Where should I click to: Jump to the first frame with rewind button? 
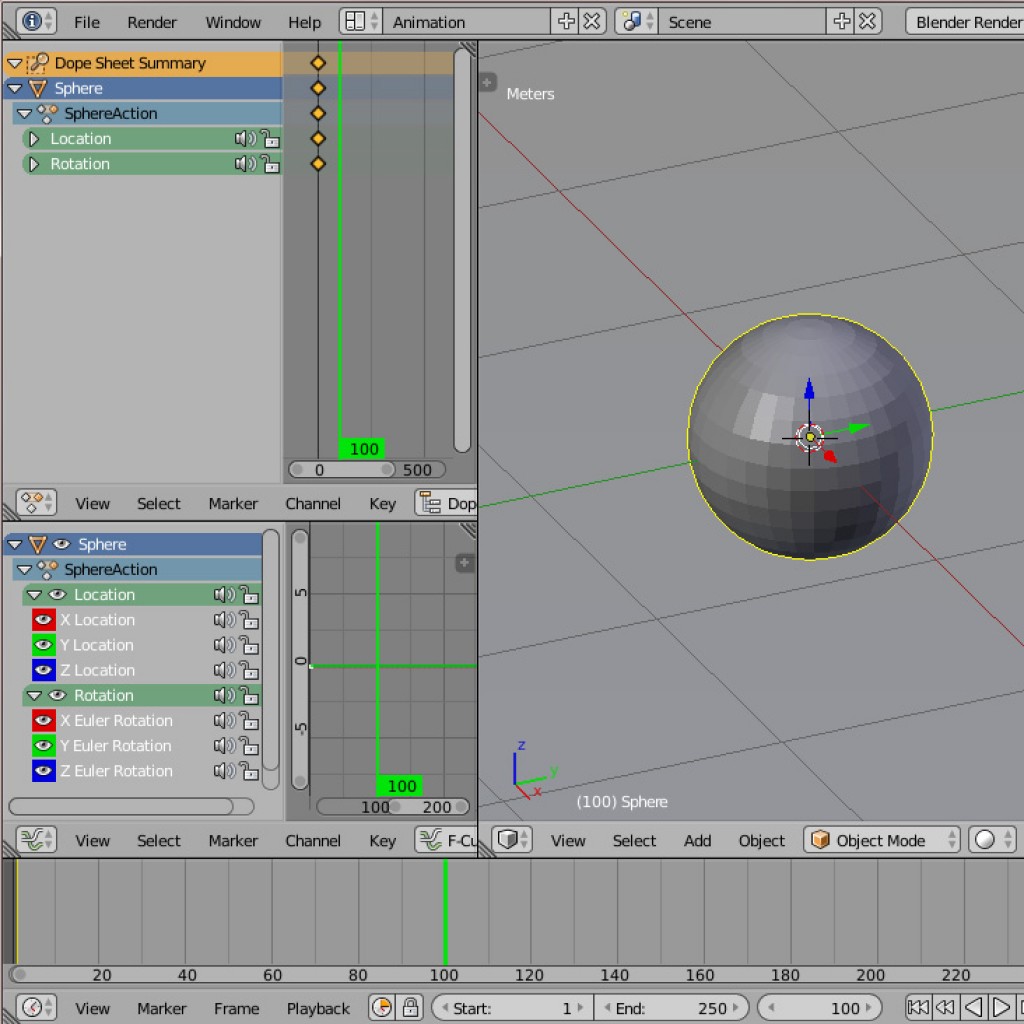point(921,1007)
